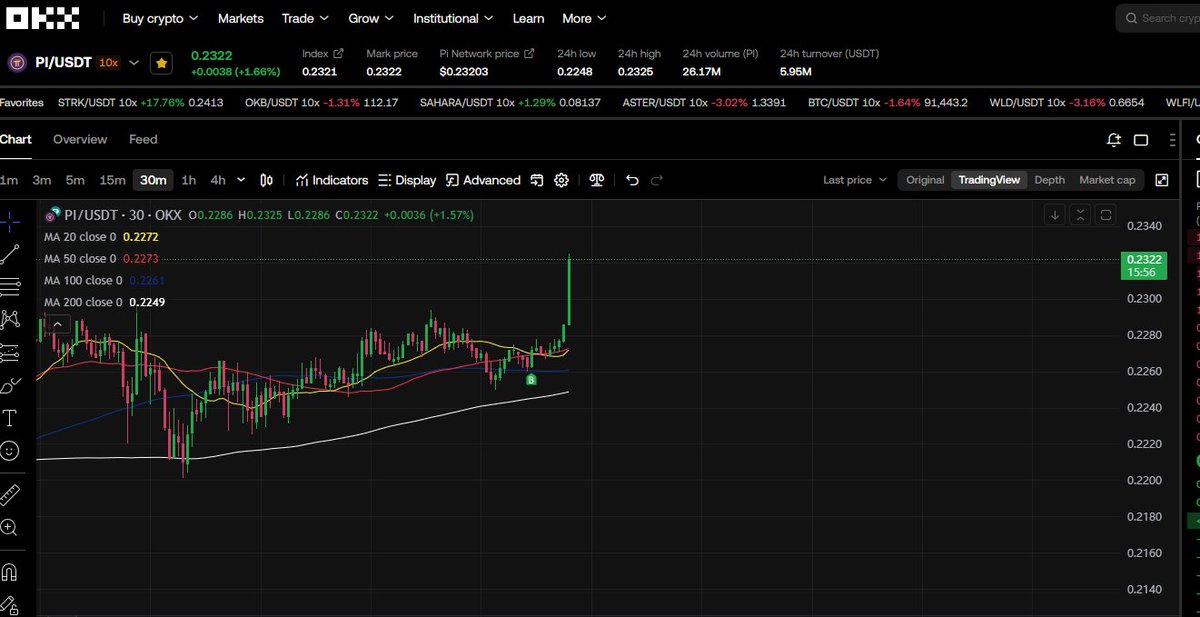1200x617 pixels.
Task: Toggle lock all drawings pencil icon
Action: 10,605
